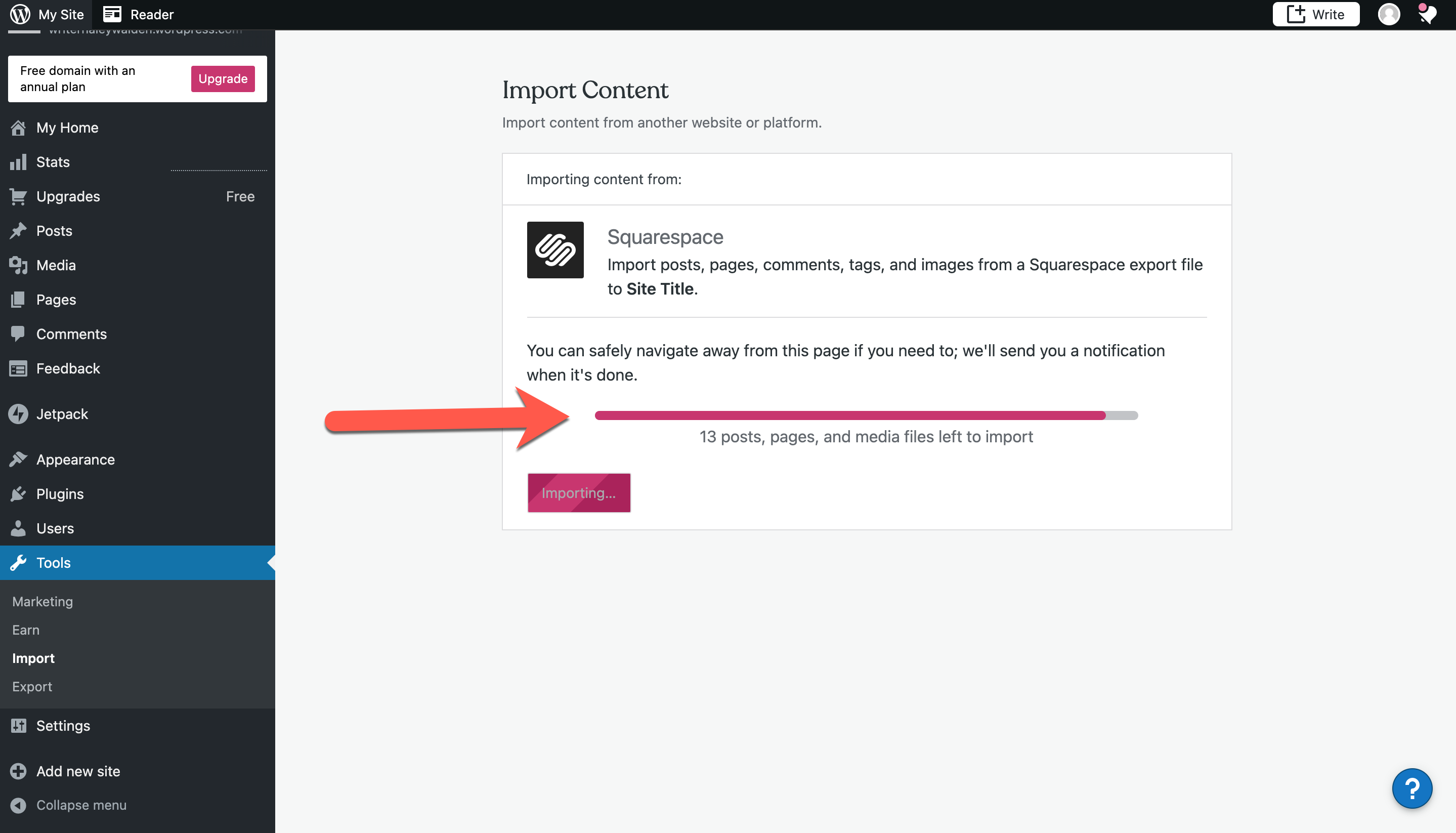Open the Export submenu item

[32, 687]
